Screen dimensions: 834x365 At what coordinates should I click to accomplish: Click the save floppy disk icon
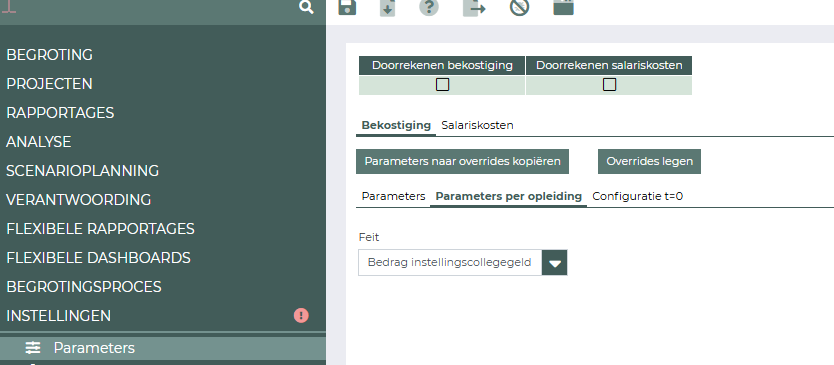pyautogui.click(x=347, y=7)
